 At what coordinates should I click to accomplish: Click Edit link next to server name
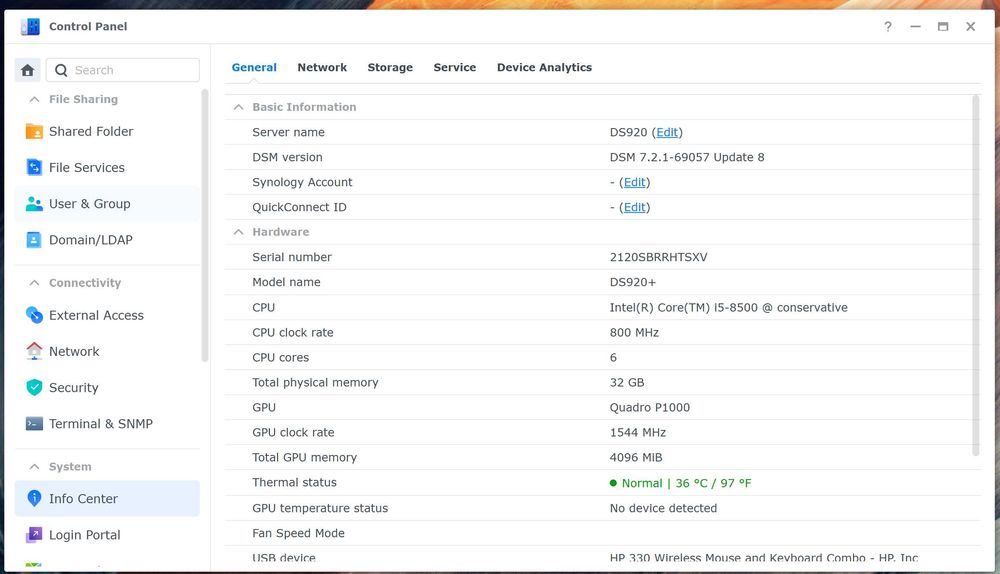[x=667, y=132]
